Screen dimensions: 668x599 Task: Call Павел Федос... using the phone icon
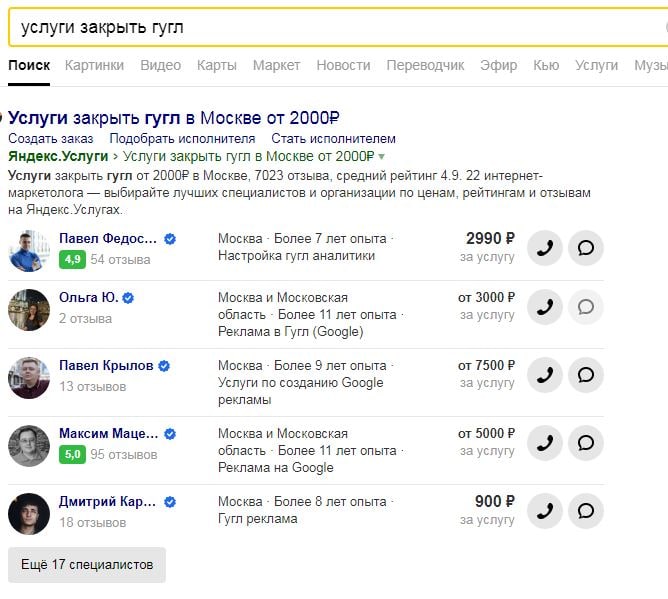coord(545,248)
